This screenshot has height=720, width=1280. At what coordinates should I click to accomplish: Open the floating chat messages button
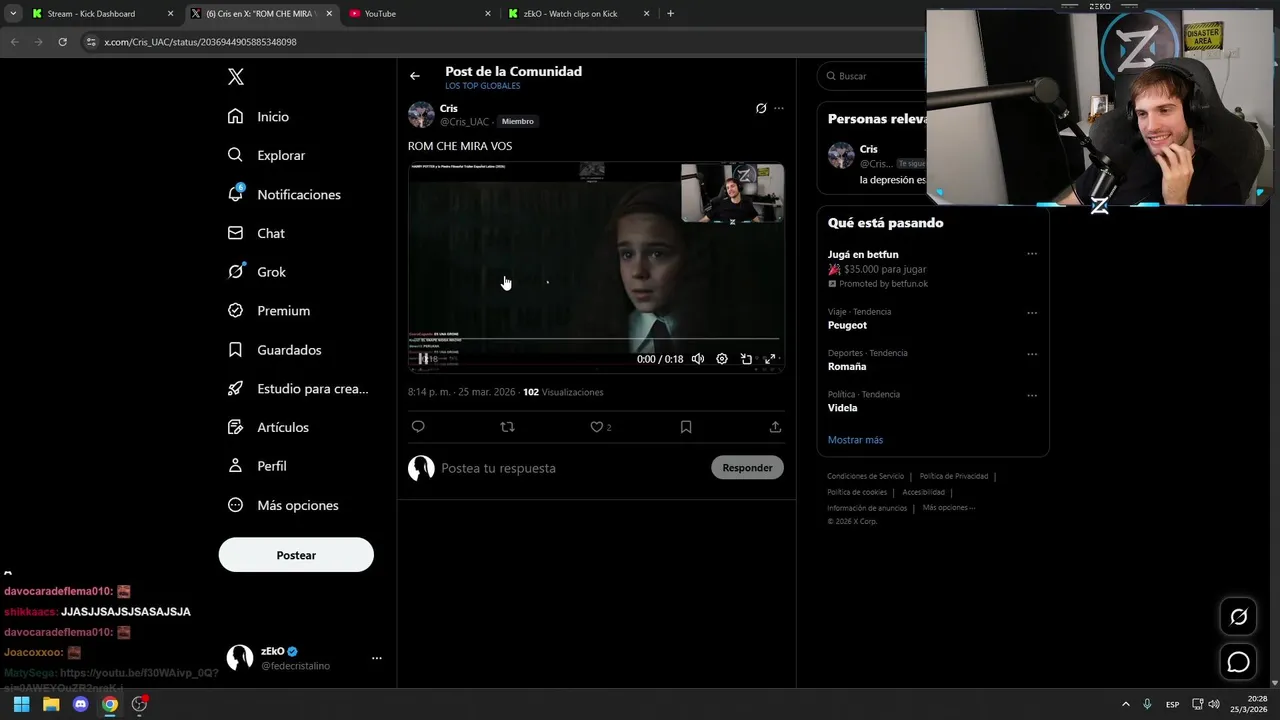click(1238, 662)
